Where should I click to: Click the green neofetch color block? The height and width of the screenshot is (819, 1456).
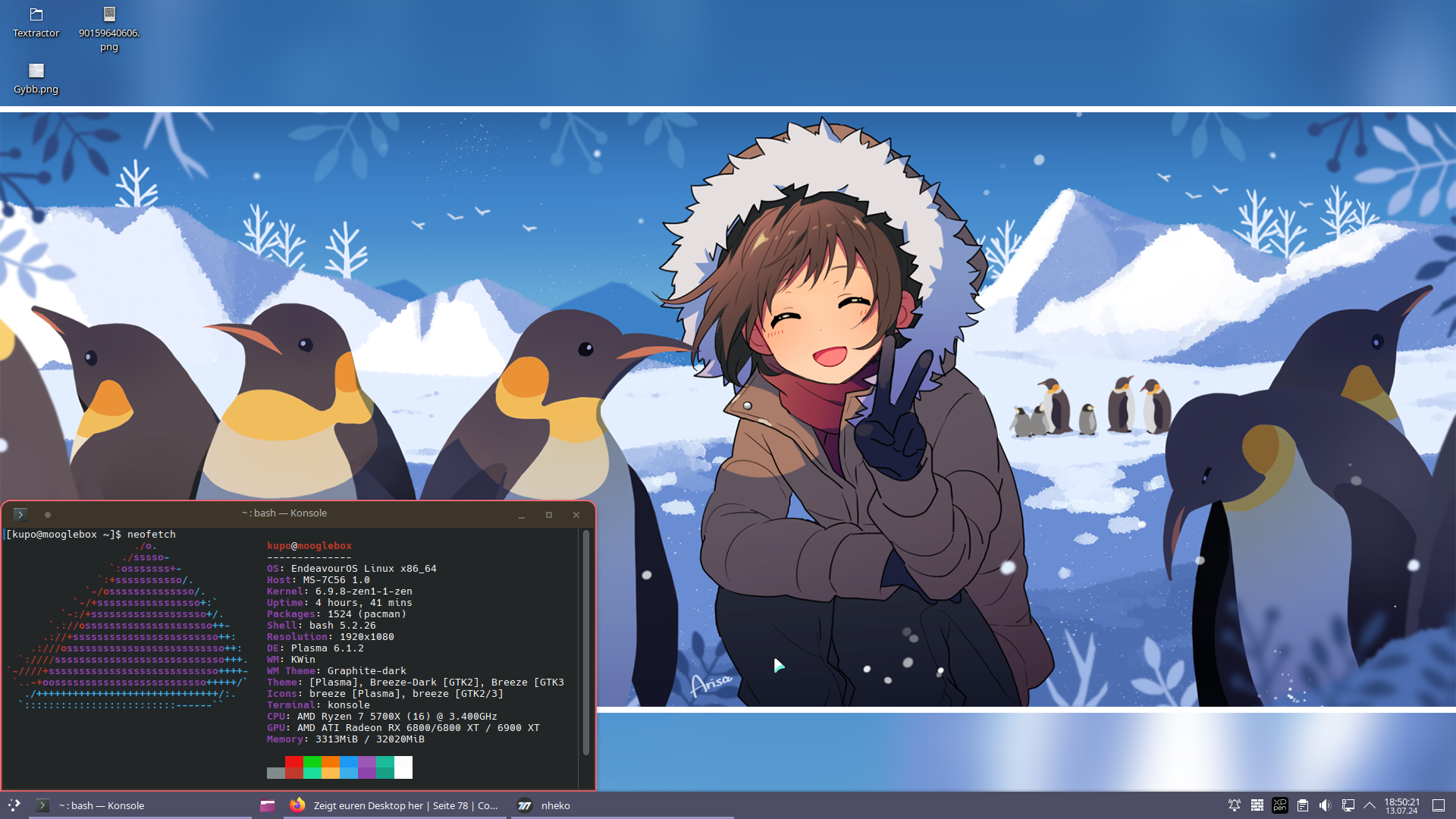[312, 767]
